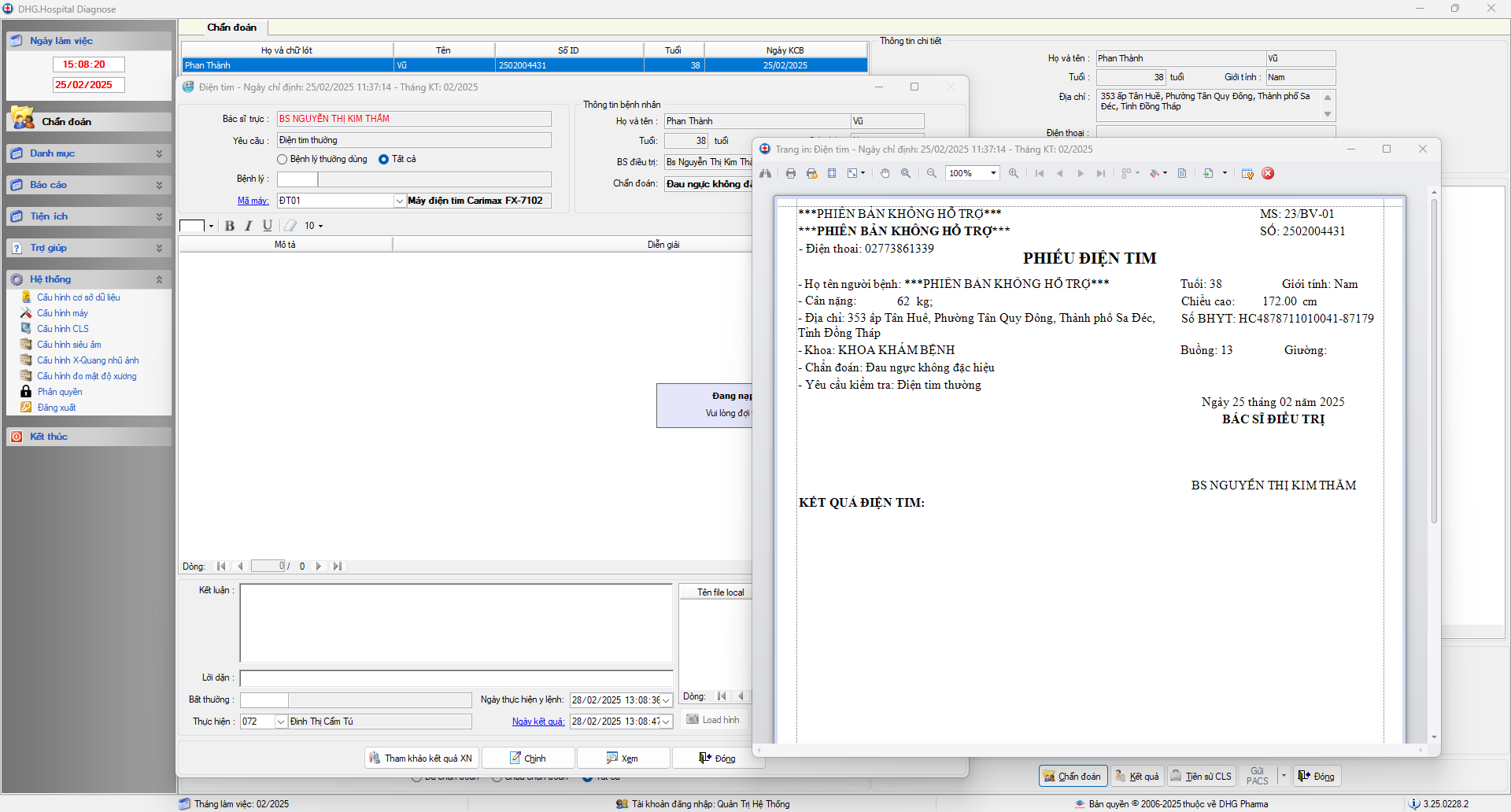The width and height of the screenshot is (1511, 812).
Task: Open Page Setup icon in preview toolbar
Action: (x=832, y=173)
